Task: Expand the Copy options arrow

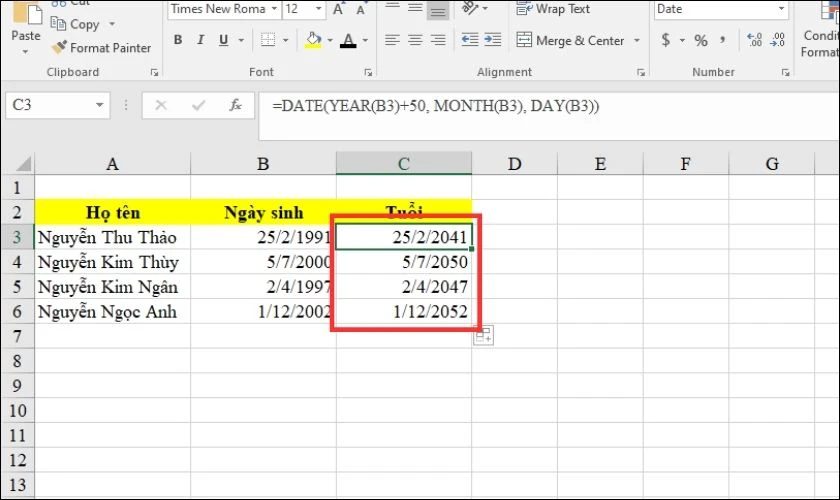Action: 112,24
